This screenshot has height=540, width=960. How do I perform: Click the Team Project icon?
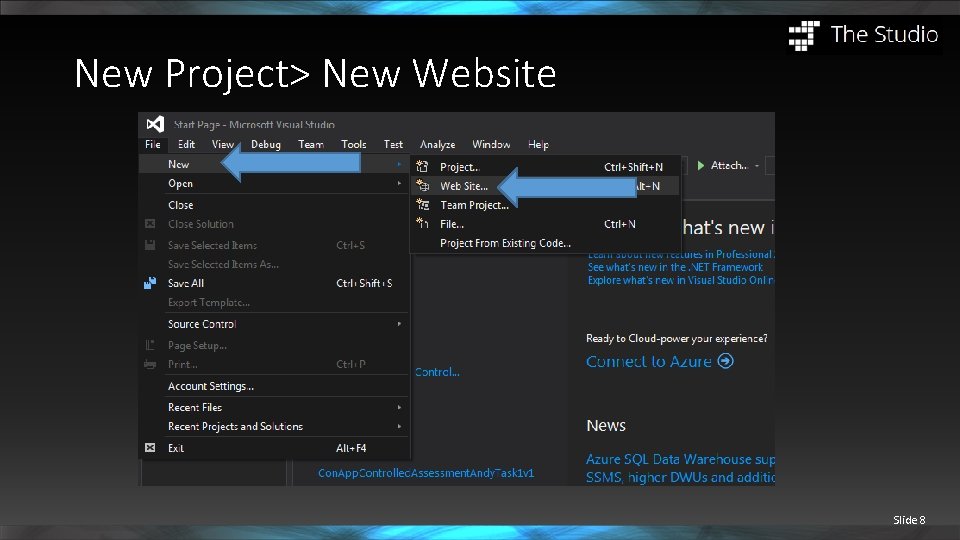422,204
